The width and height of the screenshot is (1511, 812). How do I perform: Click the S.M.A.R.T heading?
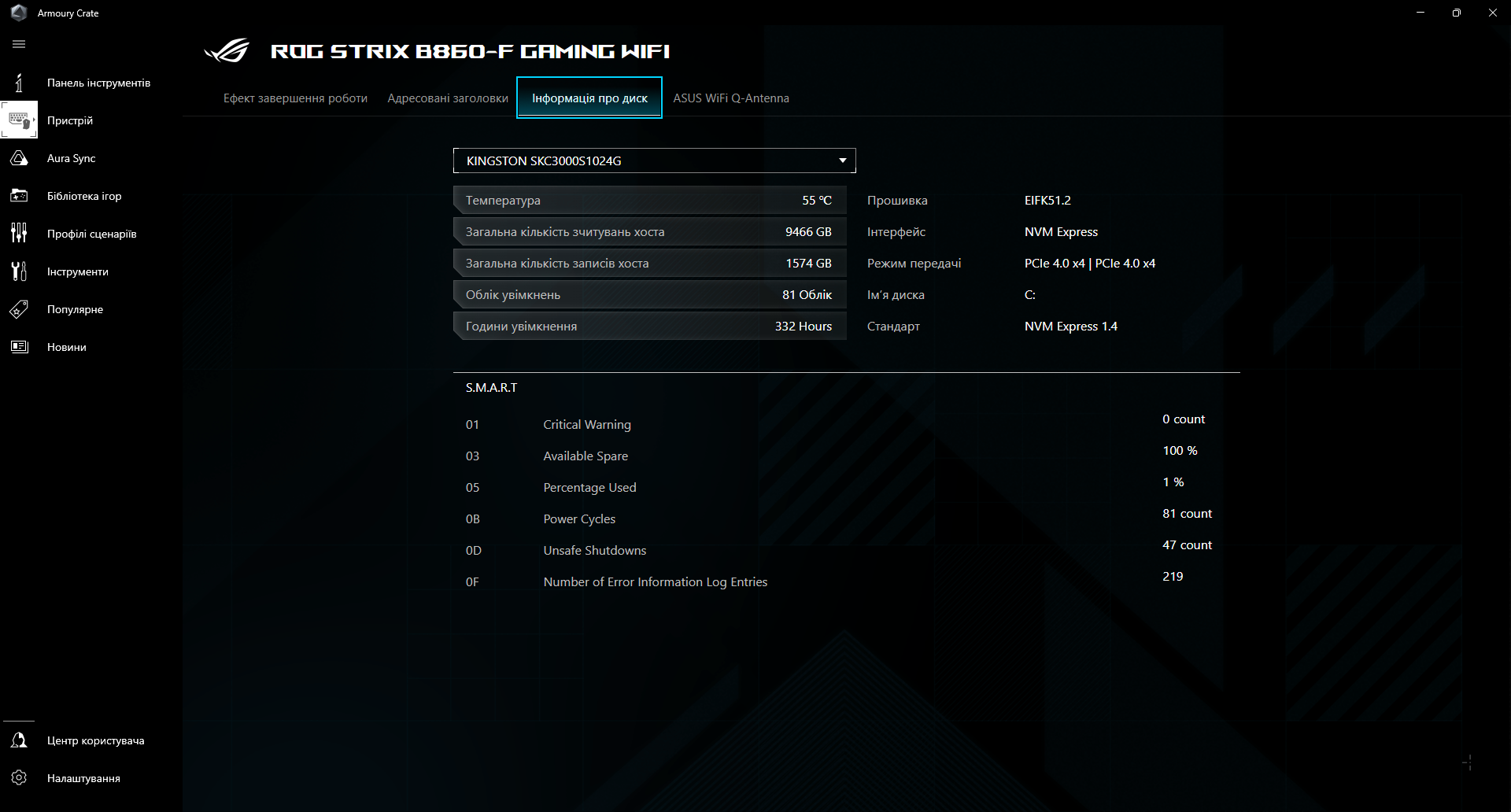(492, 387)
